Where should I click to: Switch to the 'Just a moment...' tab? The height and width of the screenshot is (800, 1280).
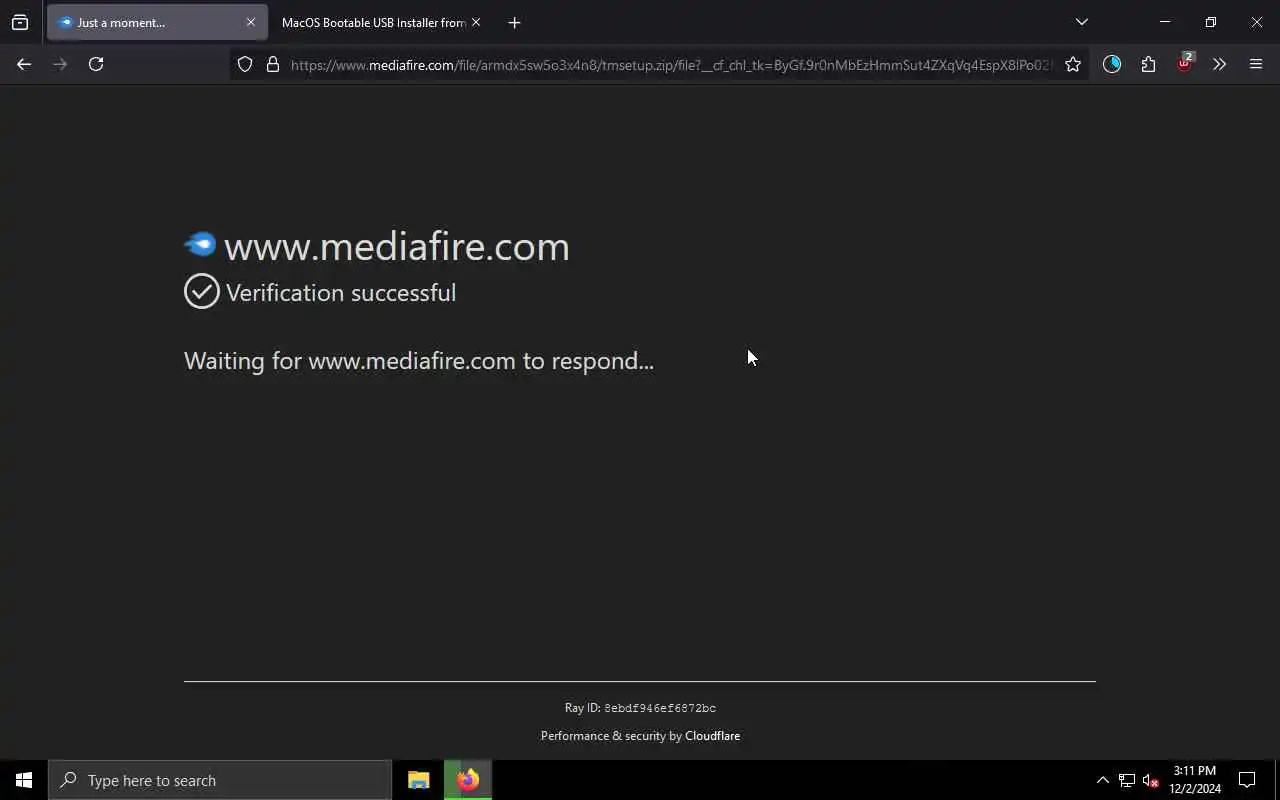(x=157, y=22)
